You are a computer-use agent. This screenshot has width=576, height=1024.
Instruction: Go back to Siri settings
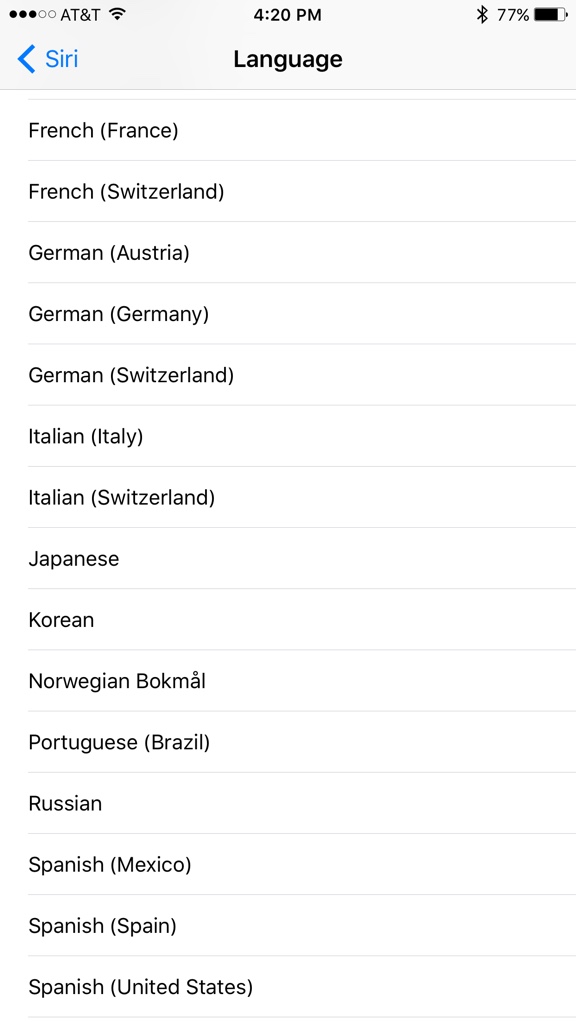(48, 59)
